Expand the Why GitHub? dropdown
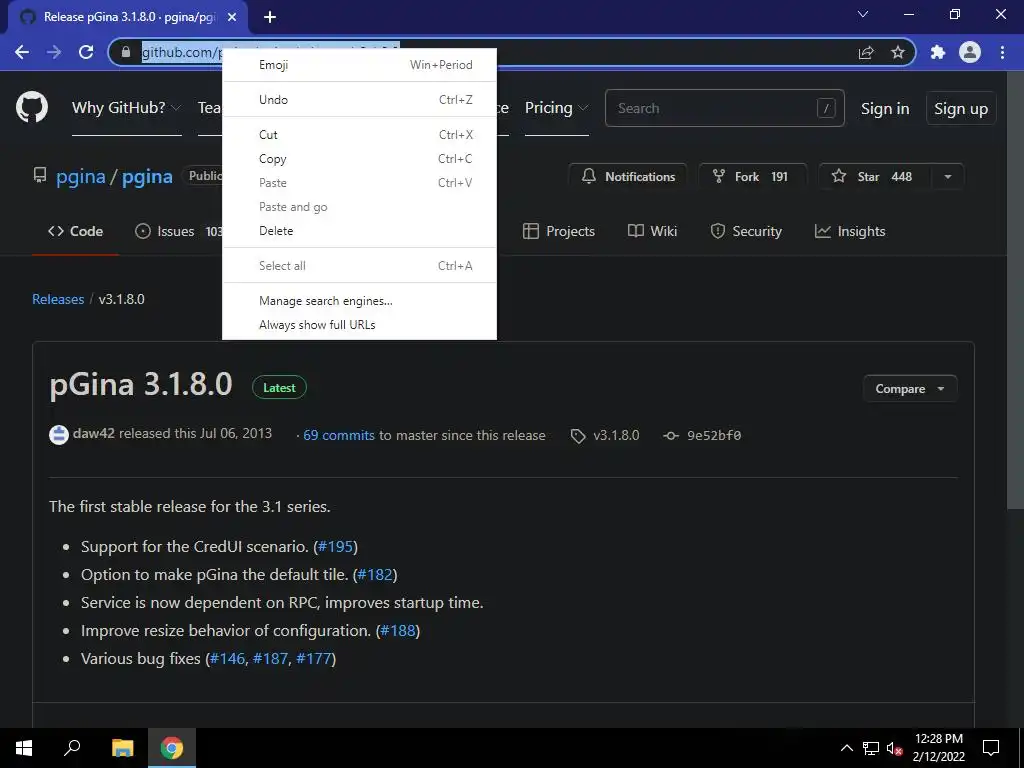The image size is (1024, 768). (x=127, y=108)
